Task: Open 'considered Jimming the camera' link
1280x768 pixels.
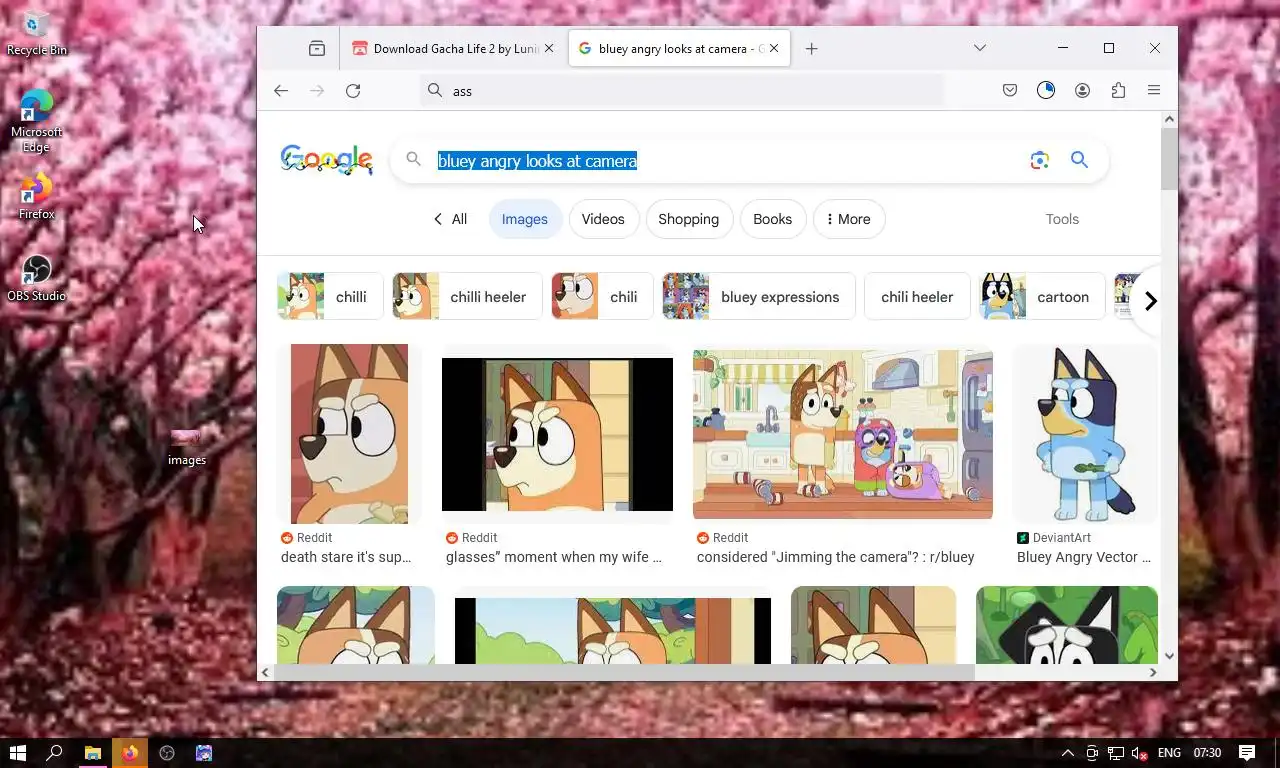Action: coord(835,557)
